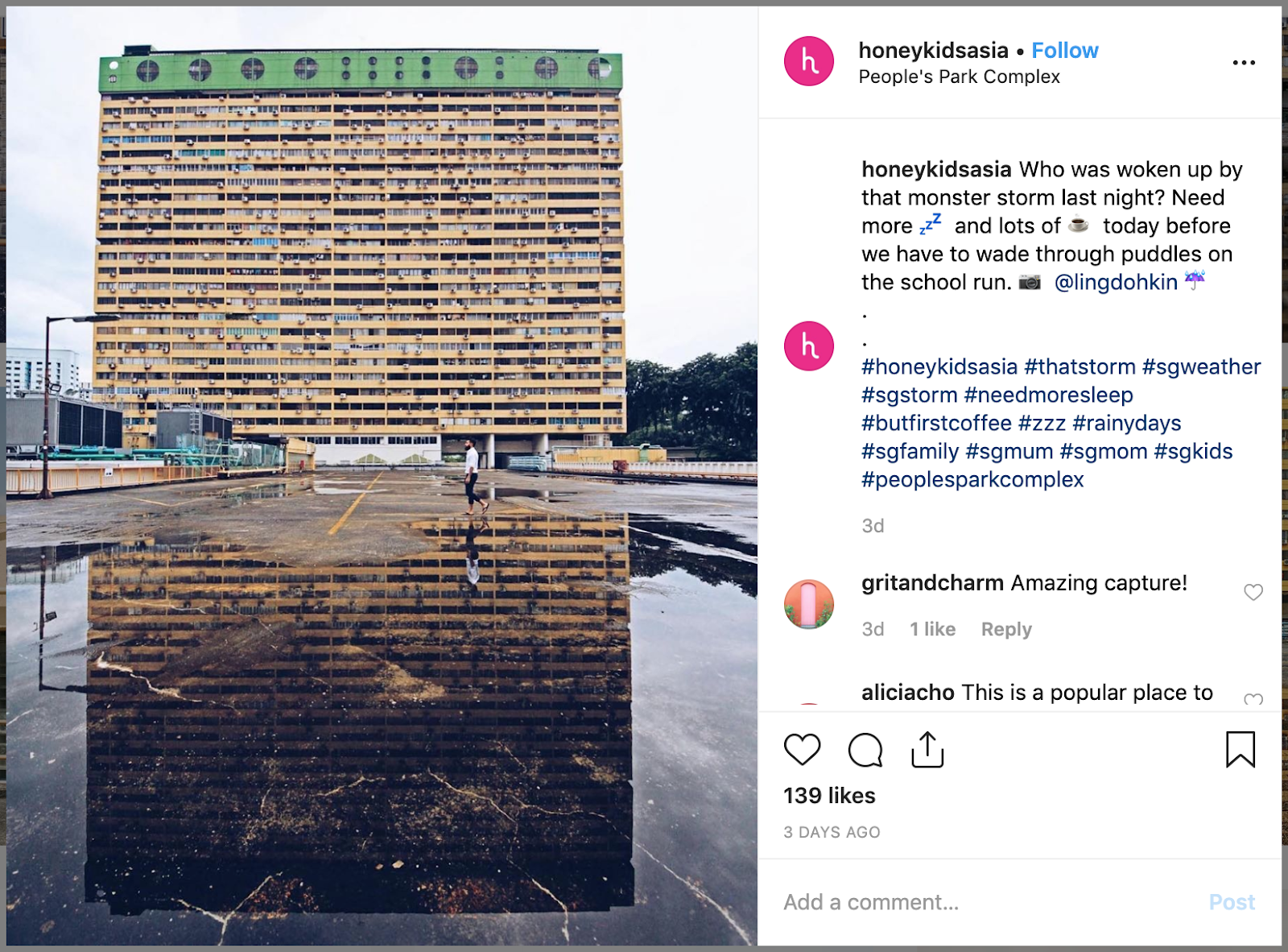
Task: Open the three-dot more options menu
Action: pos(1244,63)
